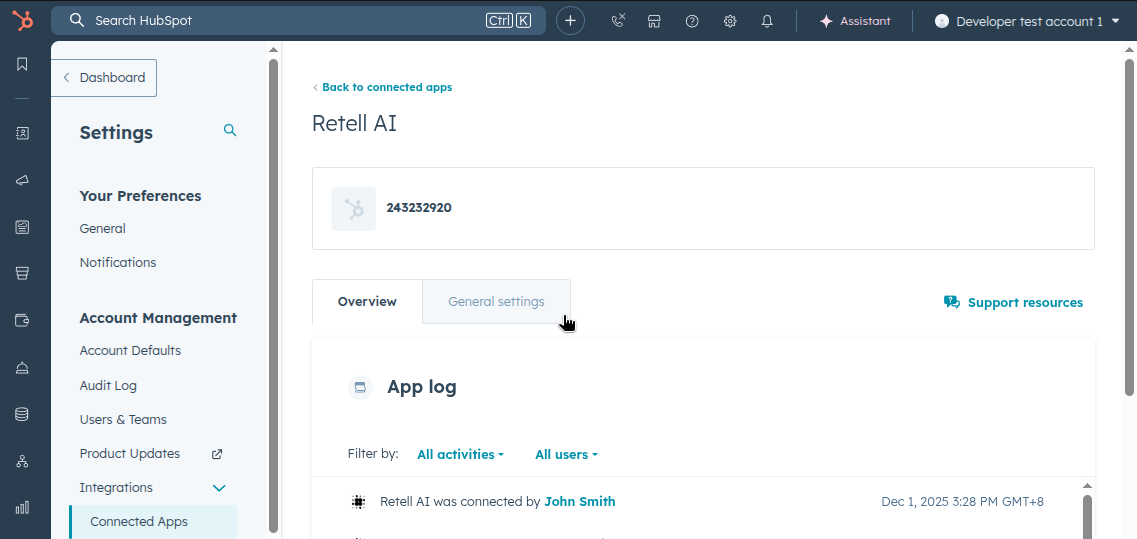Open Users & Teams in sidebar
Screen dimensions: 1137x539
tap(123, 420)
